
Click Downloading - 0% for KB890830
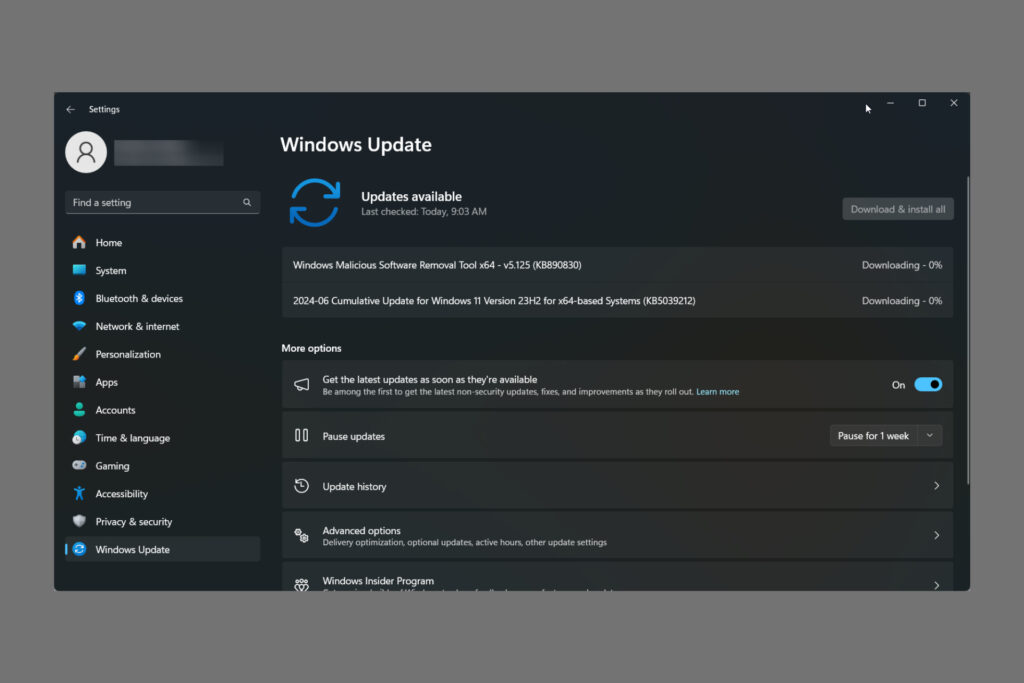(x=901, y=265)
